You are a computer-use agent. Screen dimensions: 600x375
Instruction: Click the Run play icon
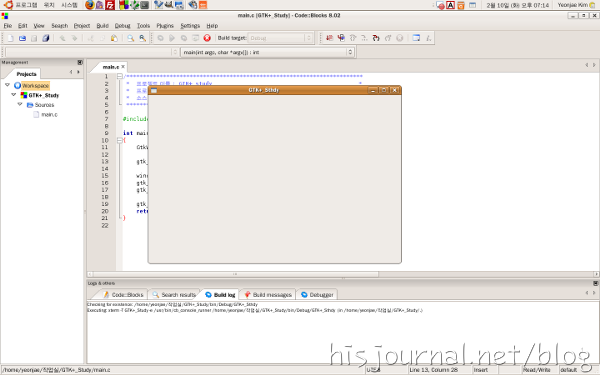pos(172,38)
